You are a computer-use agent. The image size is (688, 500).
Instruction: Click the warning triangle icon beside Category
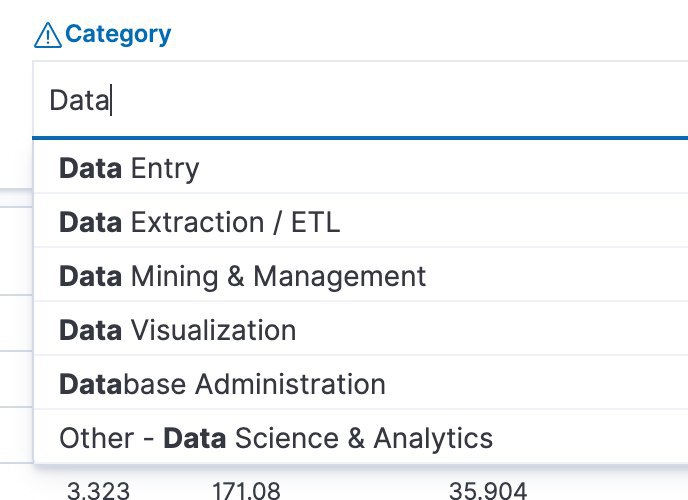pos(48,35)
